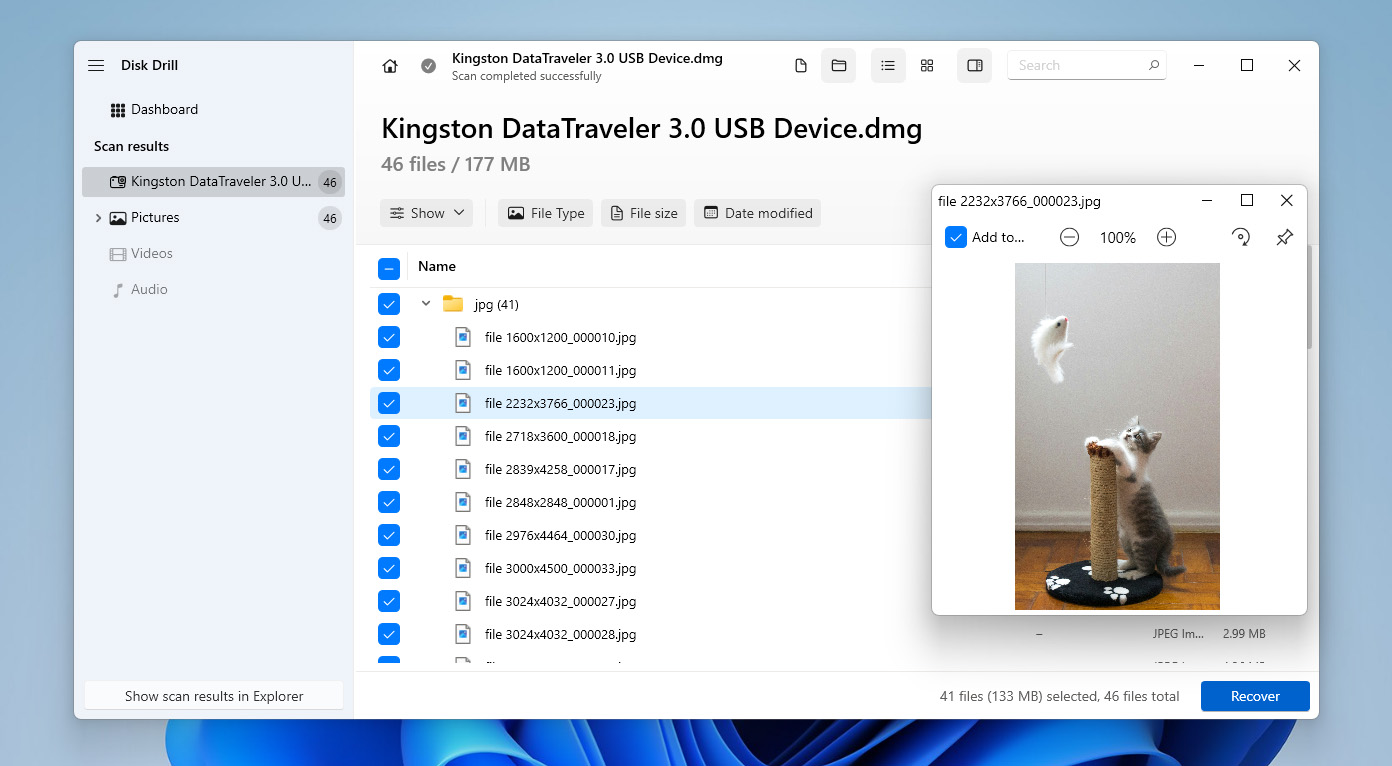The width and height of the screenshot is (1392, 766).
Task: Click the Recover button
Action: coord(1255,696)
